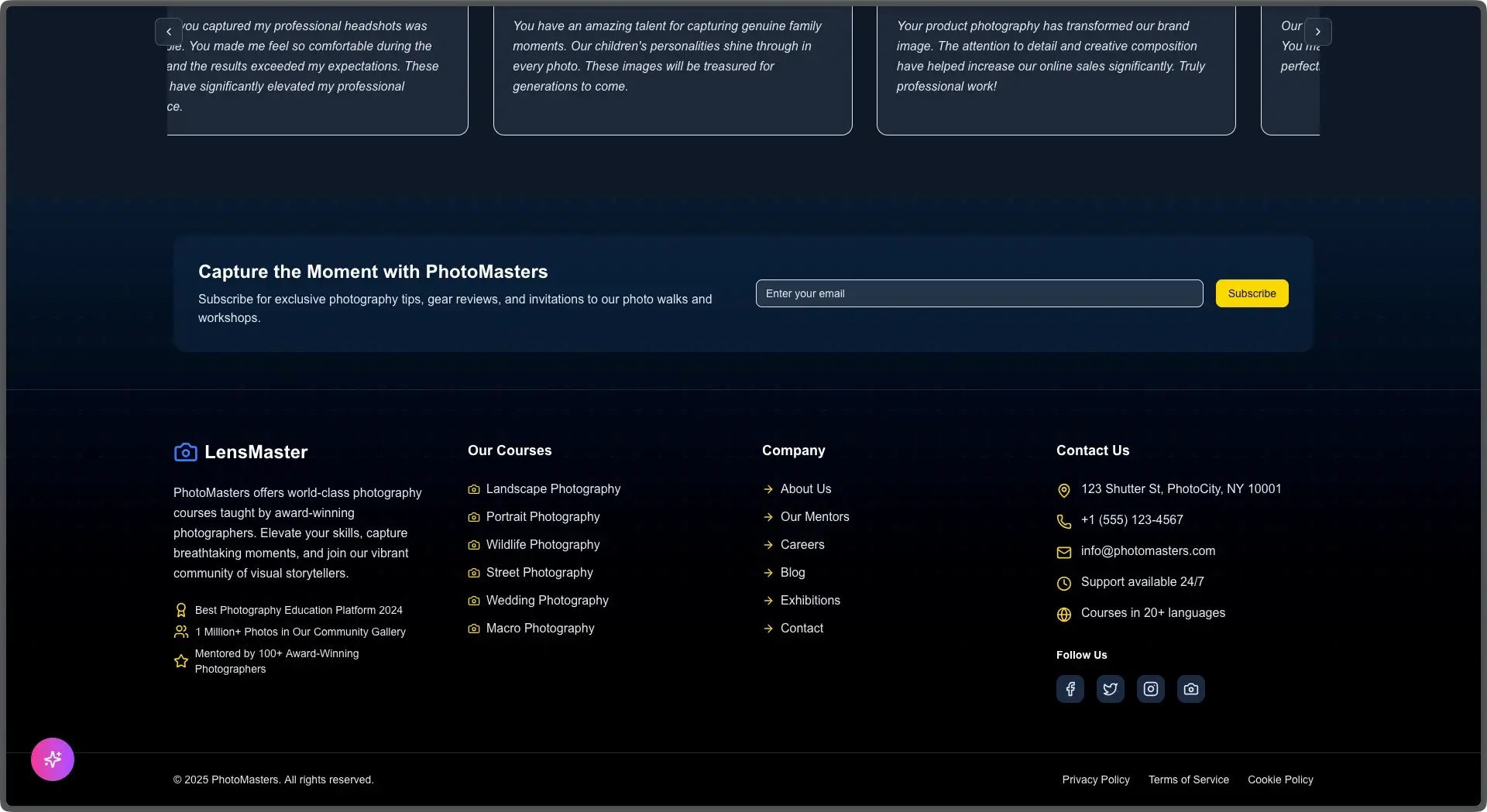Click the Capture the Moment with PhotoMasters heading
The width and height of the screenshot is (1487, 812).
coord(373,272)
